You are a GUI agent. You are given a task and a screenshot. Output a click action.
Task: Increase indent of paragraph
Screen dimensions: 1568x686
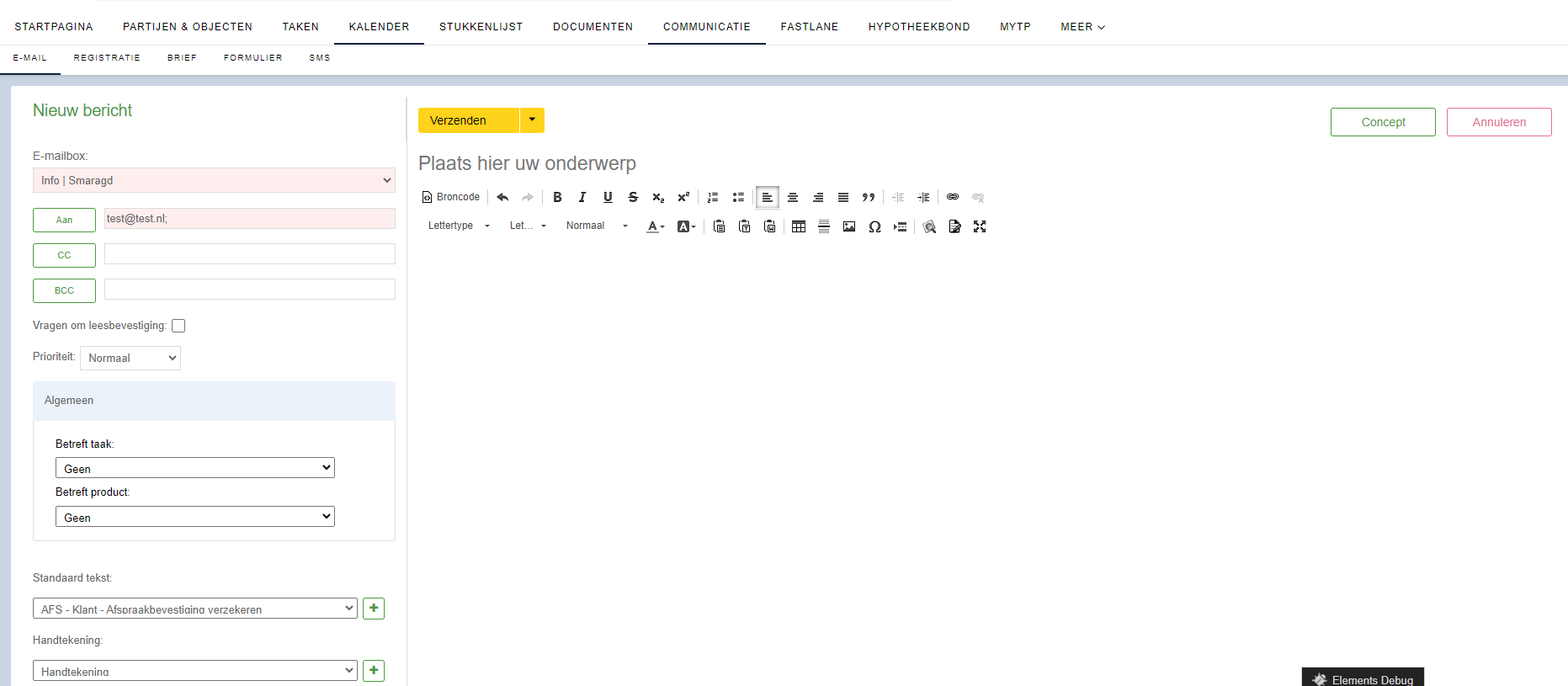[x=923, y=197]
